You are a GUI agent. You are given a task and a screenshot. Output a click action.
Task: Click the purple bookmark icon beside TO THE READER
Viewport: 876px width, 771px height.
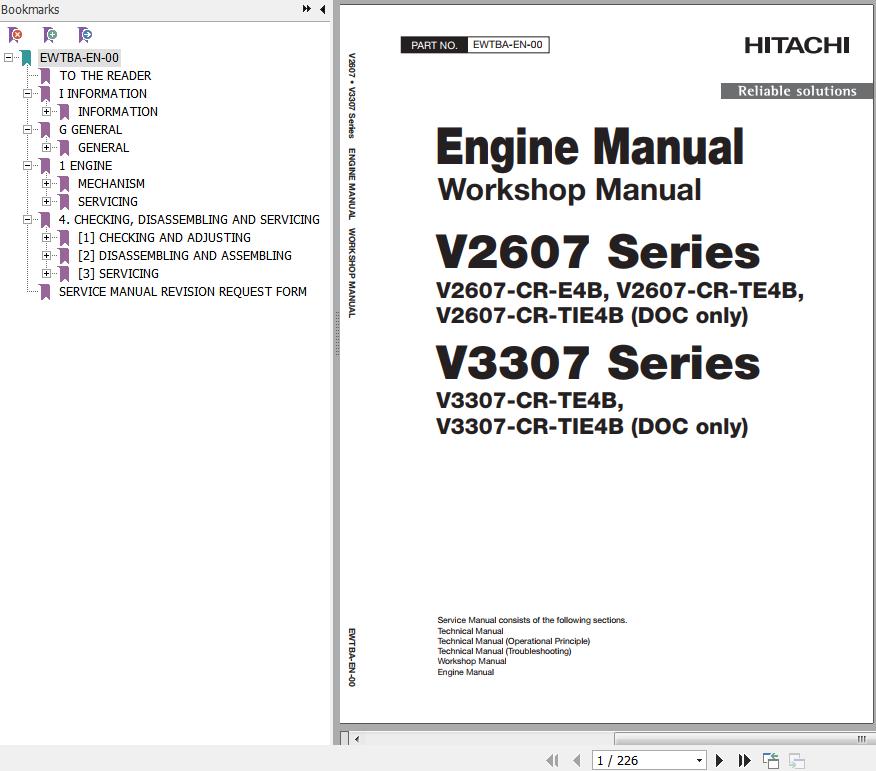(x=45, y=76)
